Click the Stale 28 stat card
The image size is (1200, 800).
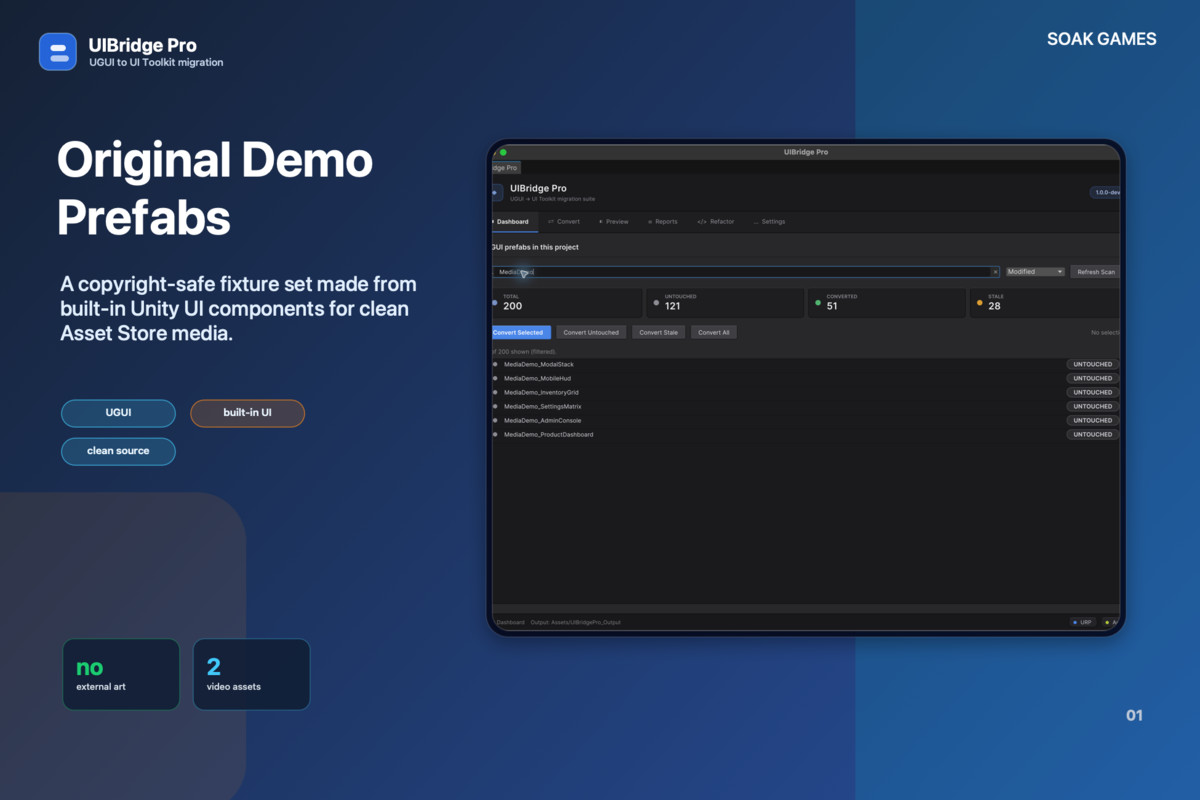point(1045,303)
